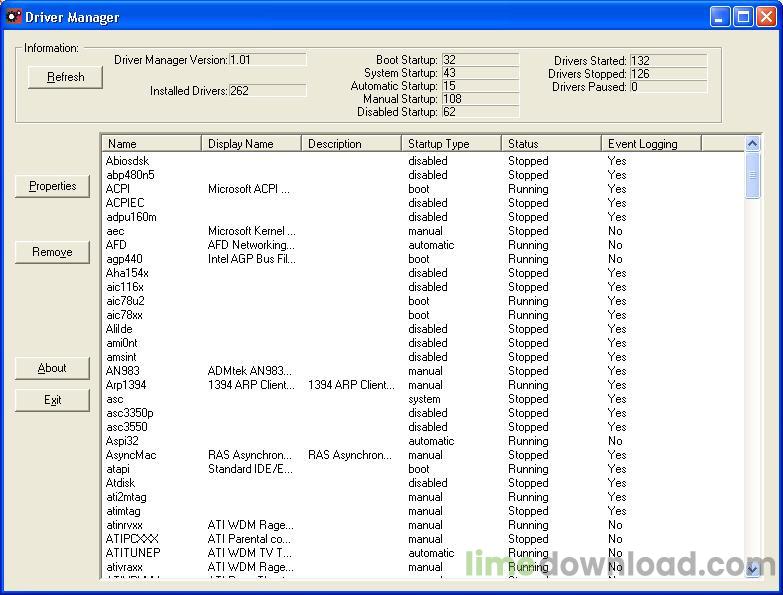Click the Exit button

[x=53, y=400]
